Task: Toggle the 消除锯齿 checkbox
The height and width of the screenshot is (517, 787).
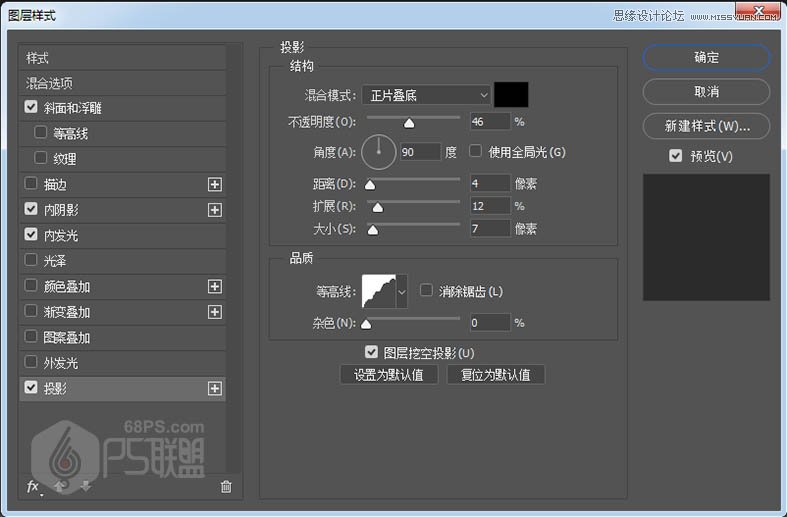Action: tap(427, 291)
